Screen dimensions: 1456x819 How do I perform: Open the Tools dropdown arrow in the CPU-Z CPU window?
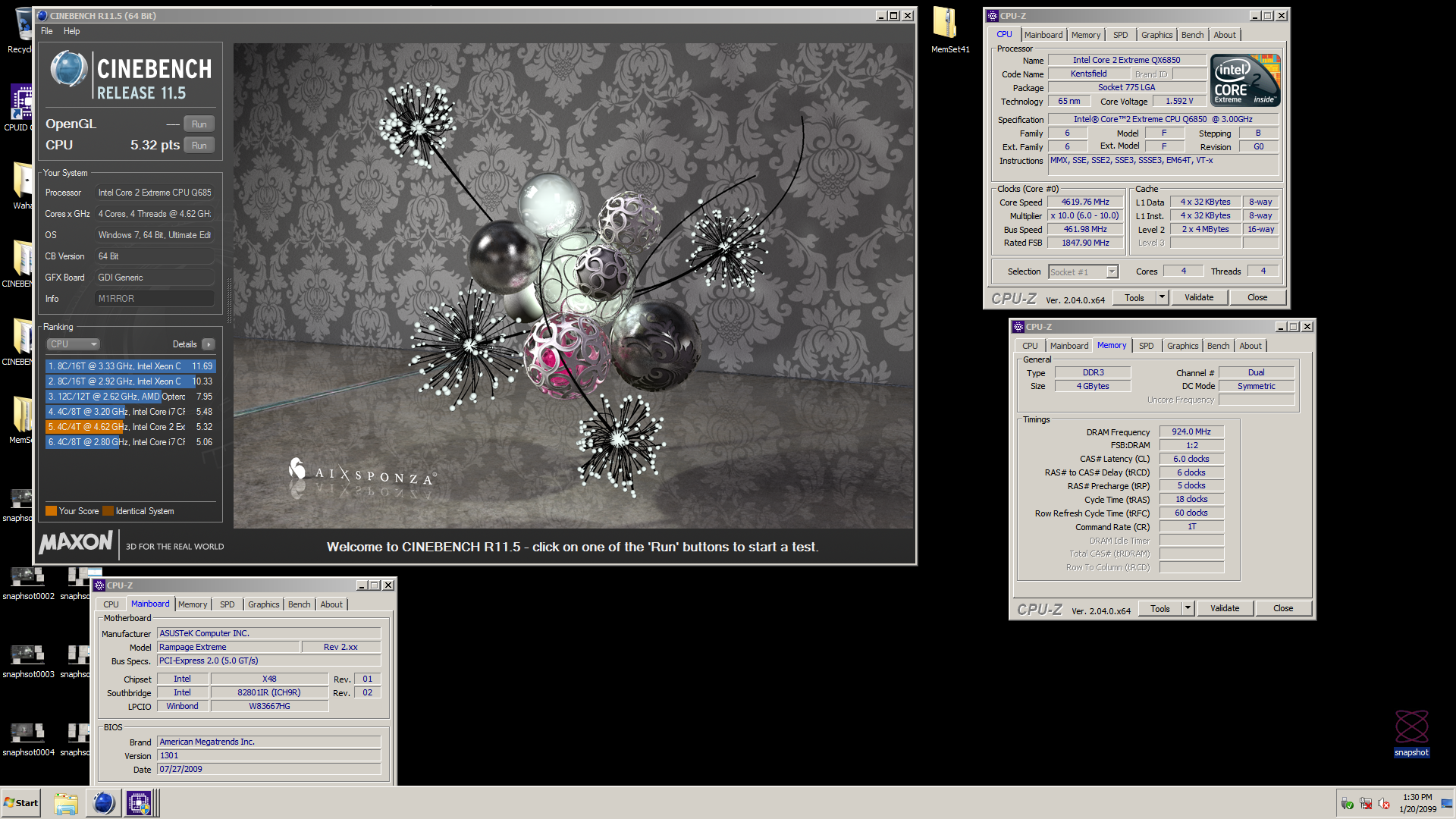click(1163, 298)
